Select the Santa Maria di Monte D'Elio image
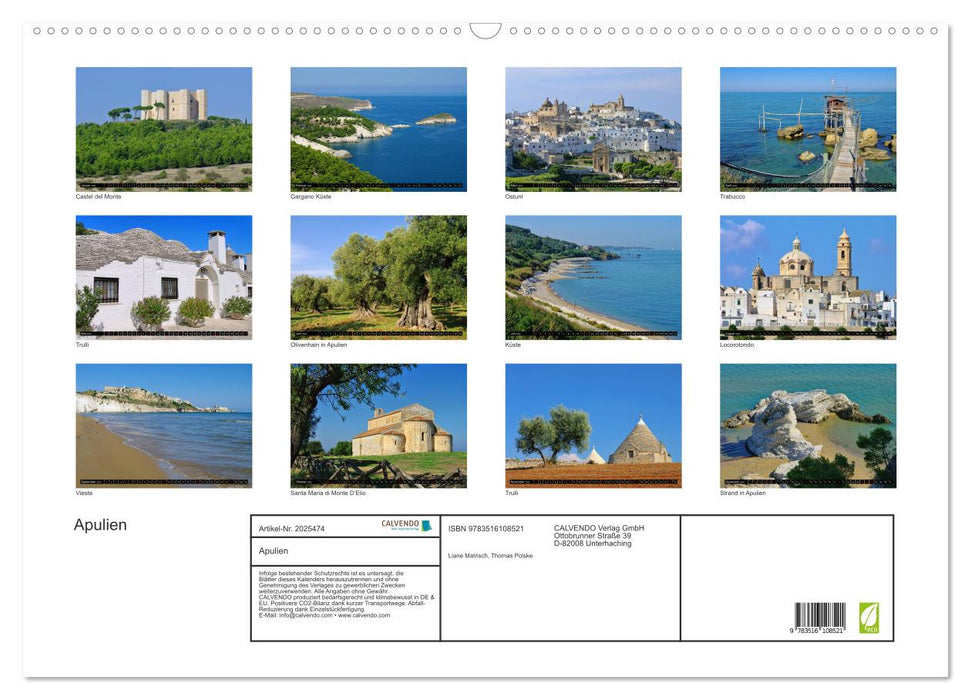The image size is (971, 700). (x=378, y=421)
